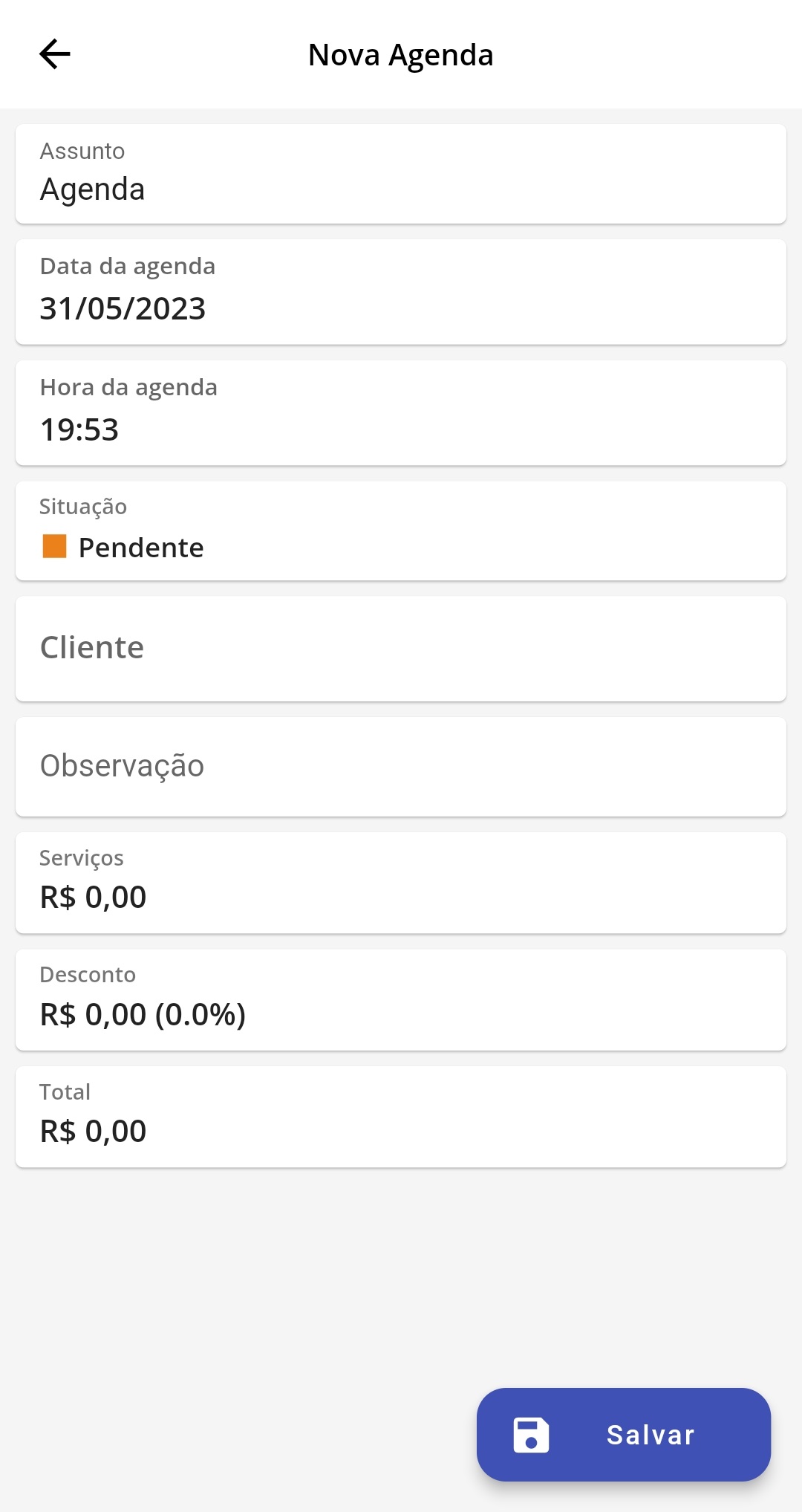Viewport: 802px width, 1512px height.
Task: Click the Pendente status text
Action: tap(141, 548)
